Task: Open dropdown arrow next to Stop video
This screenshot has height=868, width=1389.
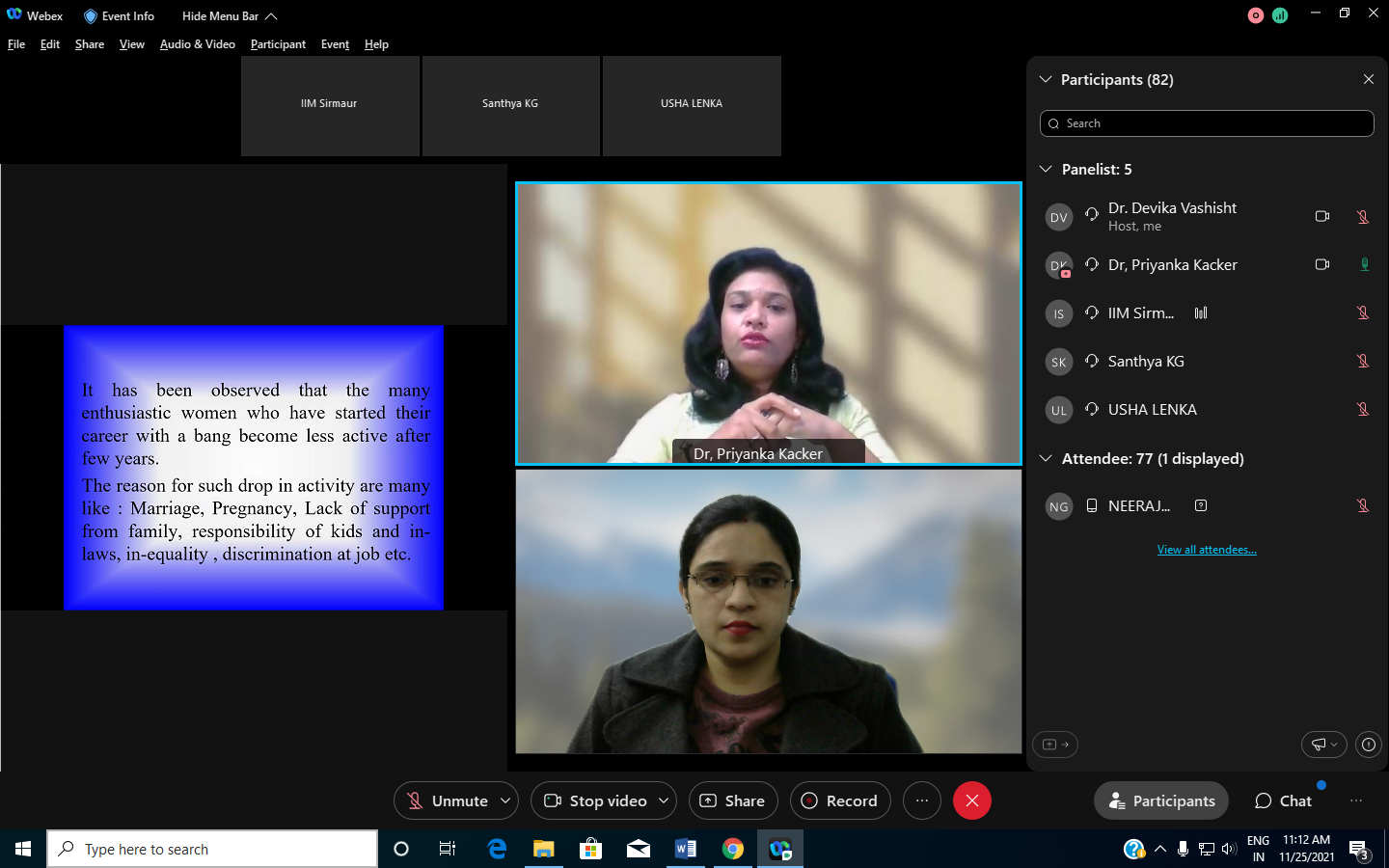Action: click(x=664, y=800)
